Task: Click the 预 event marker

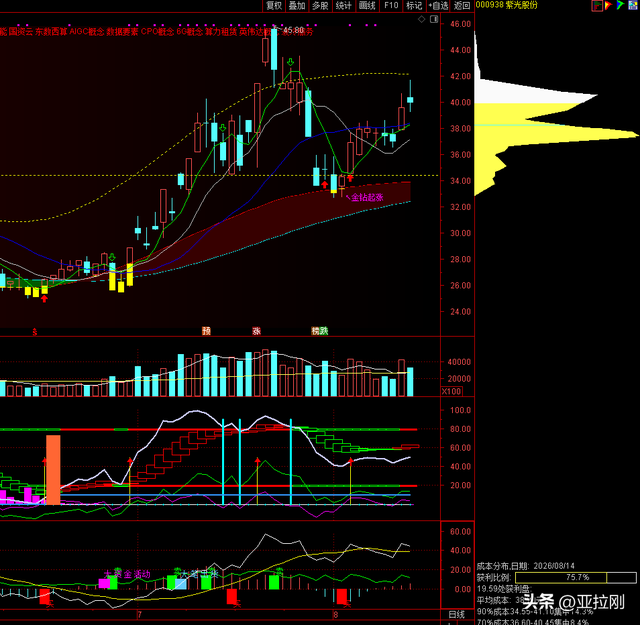Action: pyautogui.click(x=207, y=331)
